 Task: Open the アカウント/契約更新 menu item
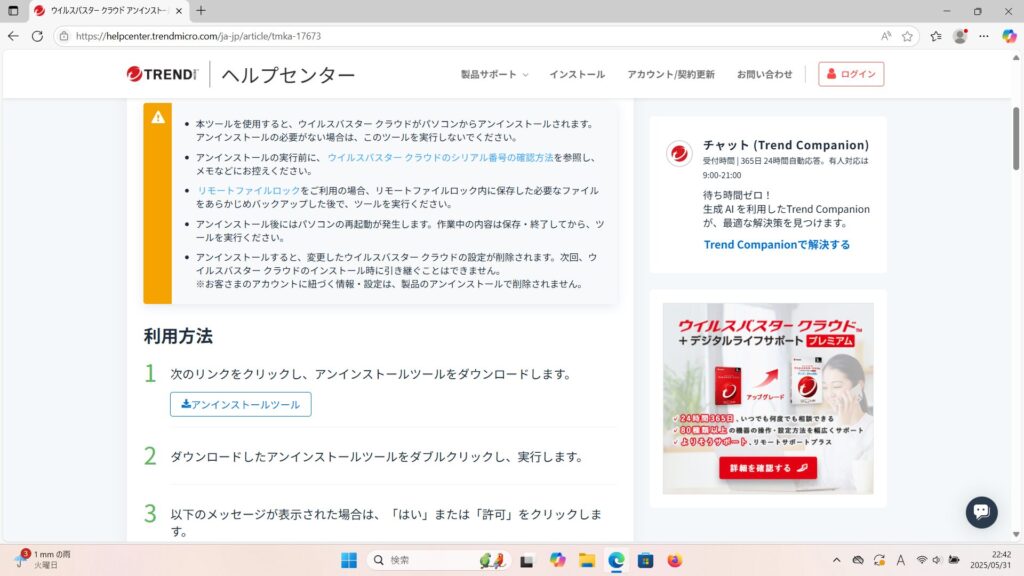[x=671, y=74]
